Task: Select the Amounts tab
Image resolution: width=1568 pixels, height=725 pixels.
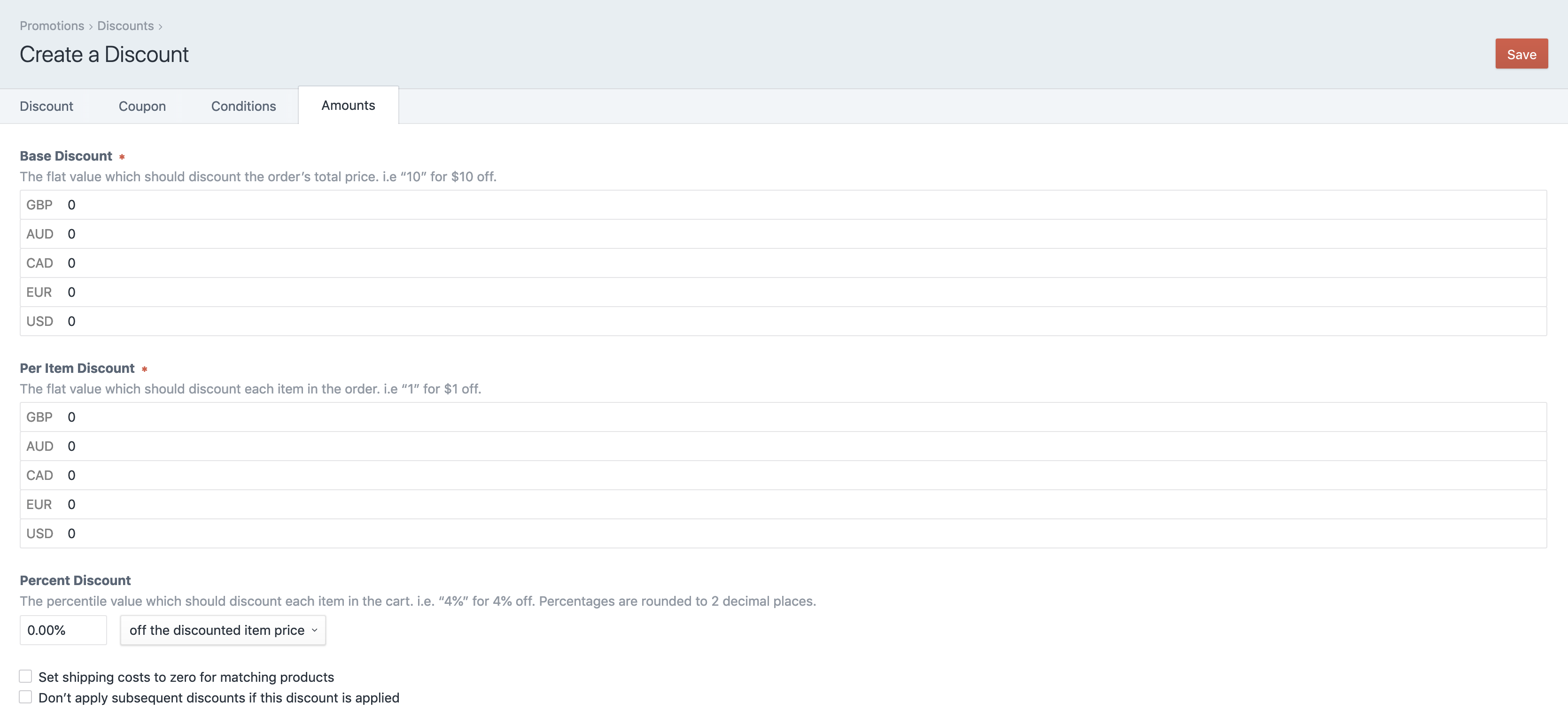Action: [x=348, y=105]
